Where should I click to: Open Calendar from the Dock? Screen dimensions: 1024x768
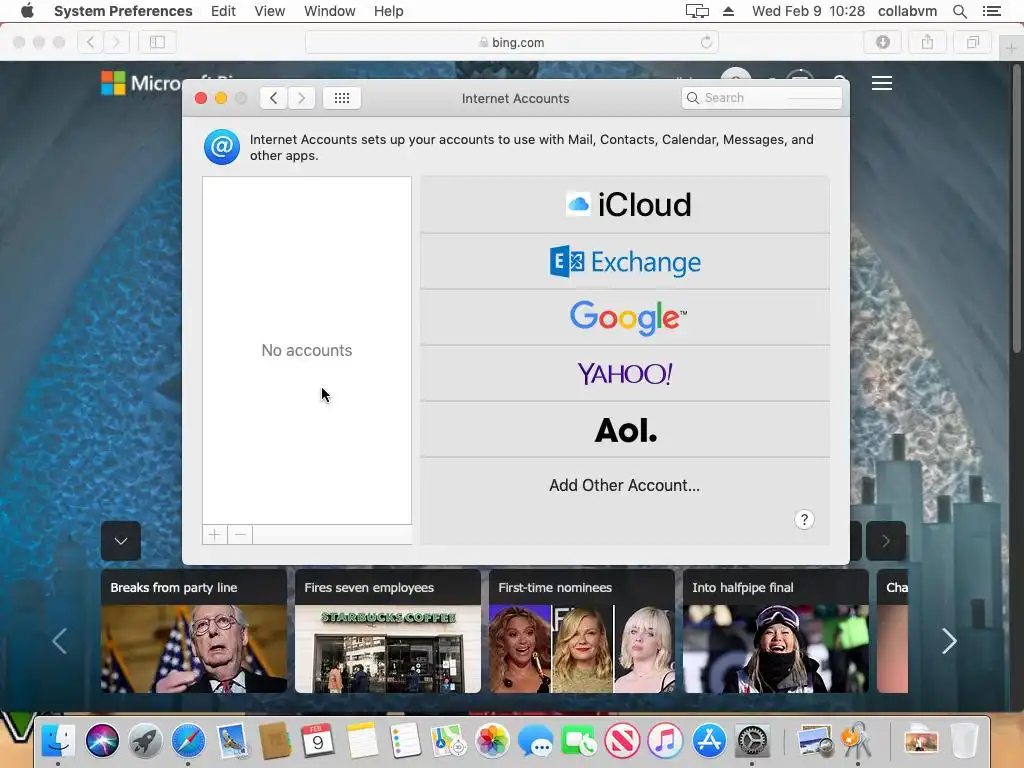click(x=318, y=741)
